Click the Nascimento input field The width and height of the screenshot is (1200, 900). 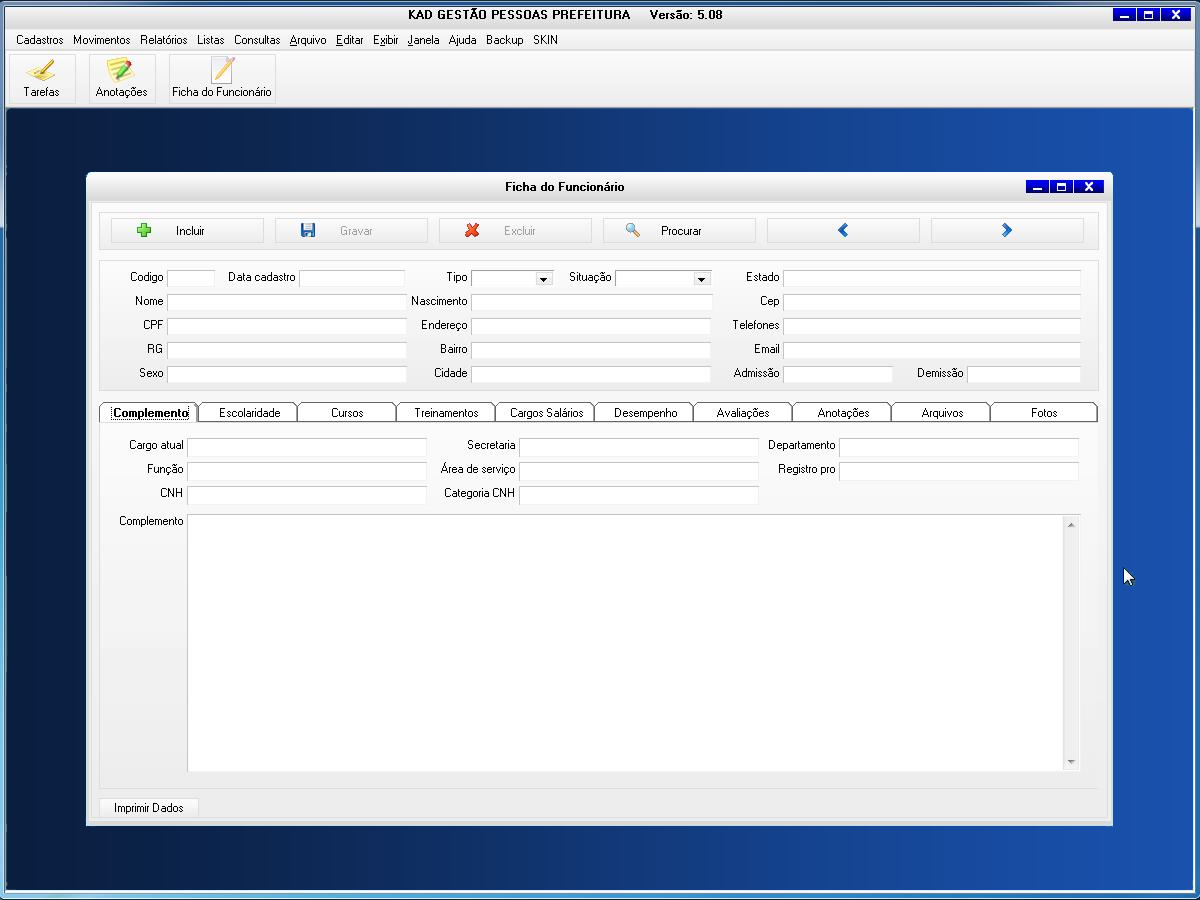coord(592,302)
